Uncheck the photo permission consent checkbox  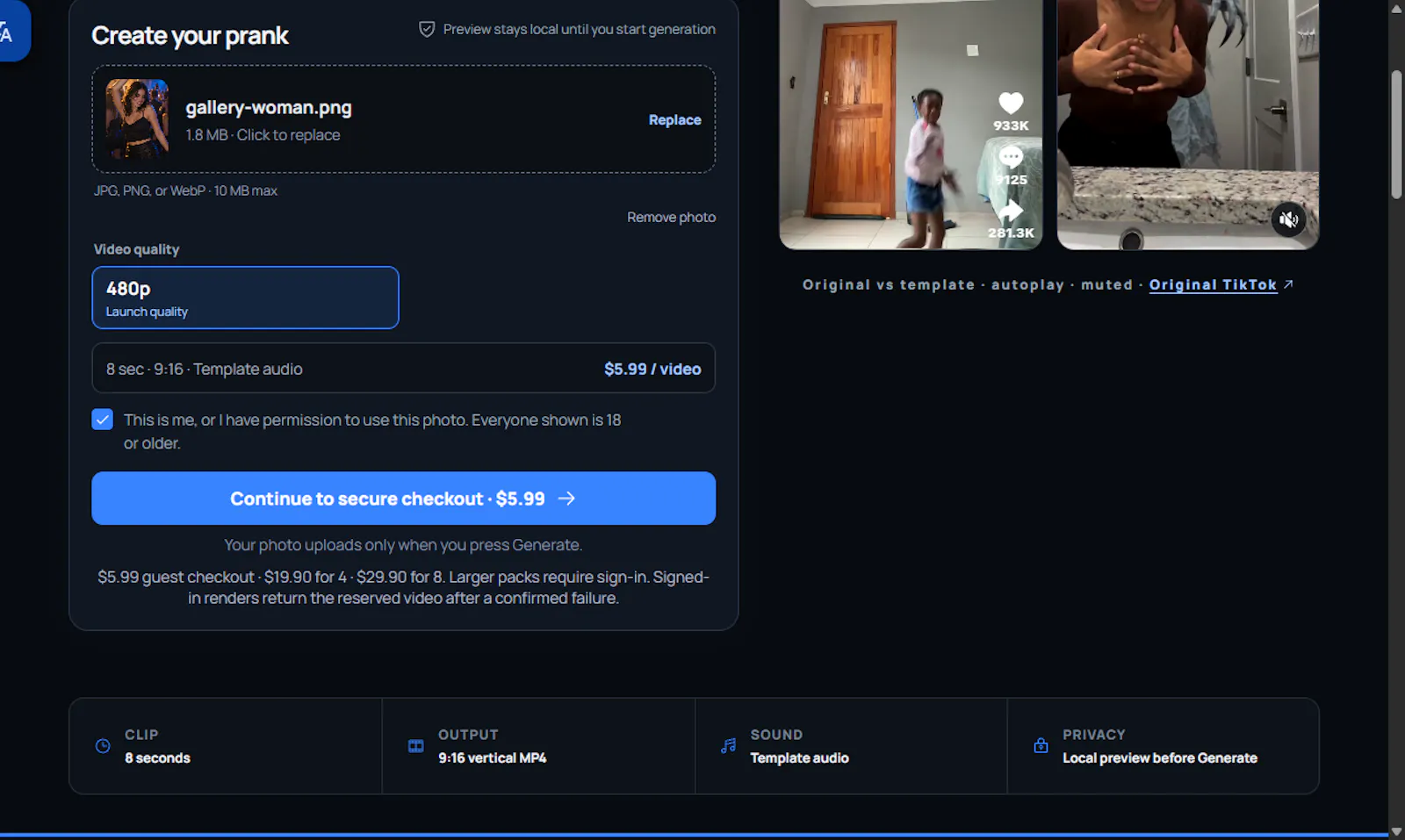pos(103,420)
